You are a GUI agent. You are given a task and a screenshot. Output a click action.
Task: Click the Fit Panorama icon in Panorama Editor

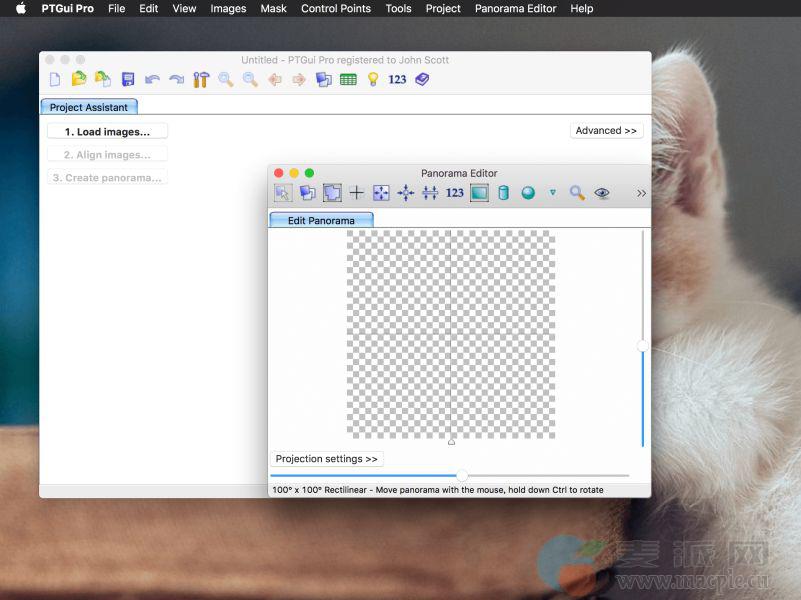tap(381, 193)
